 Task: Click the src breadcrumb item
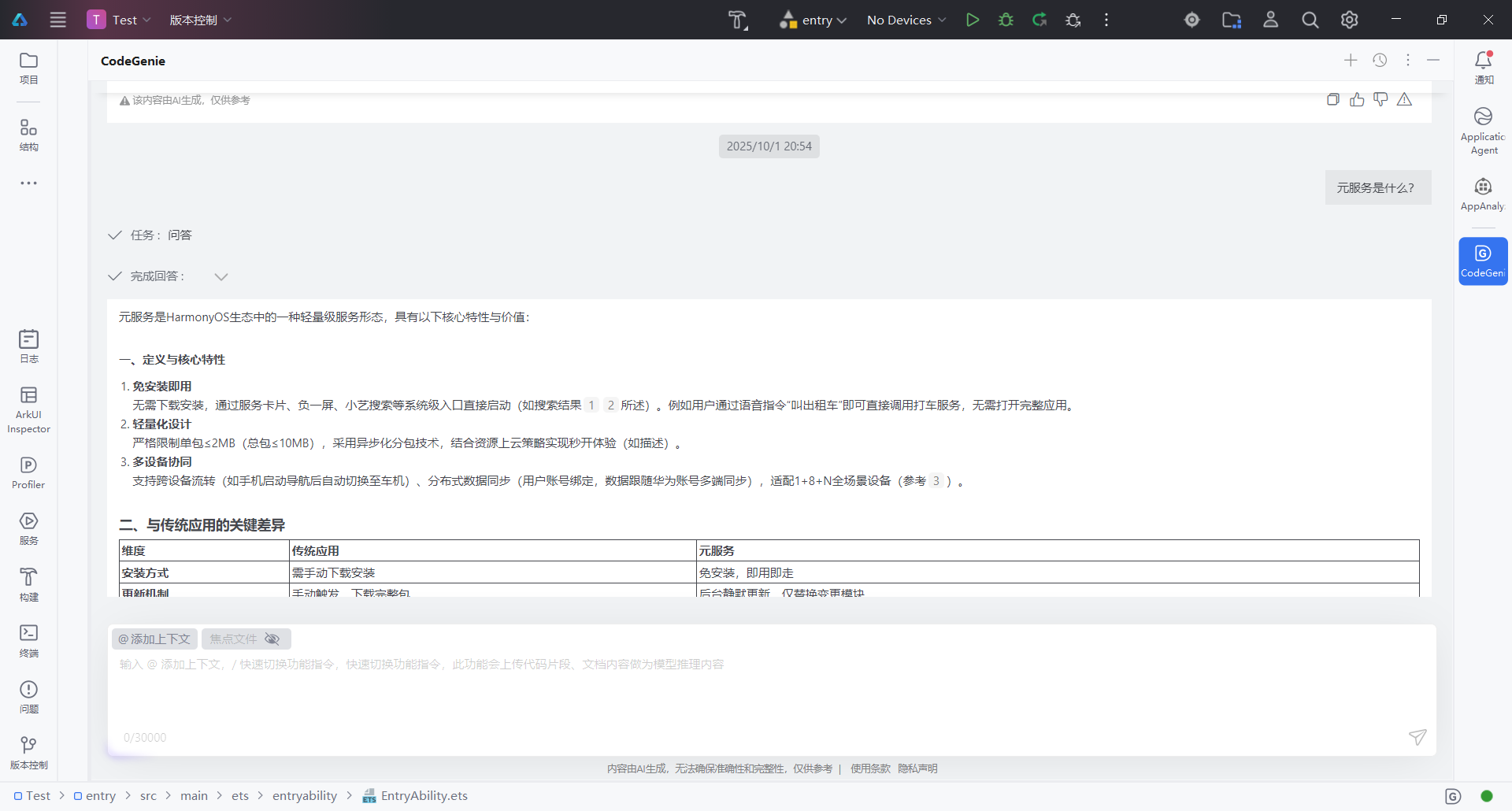tap(148, 796)
